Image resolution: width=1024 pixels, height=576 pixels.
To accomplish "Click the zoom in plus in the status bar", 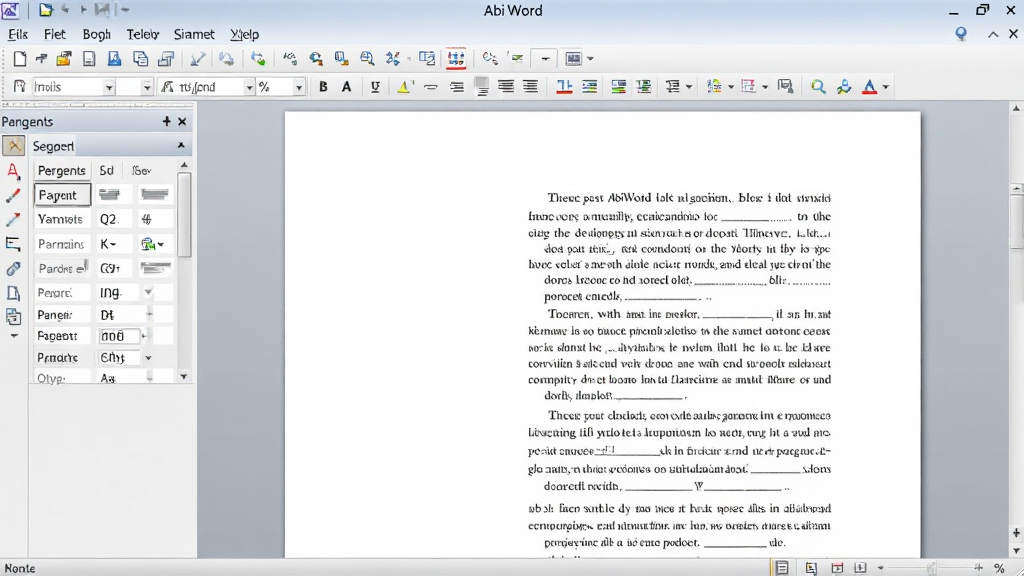I will pyautogui.click(x=978, y=568).
